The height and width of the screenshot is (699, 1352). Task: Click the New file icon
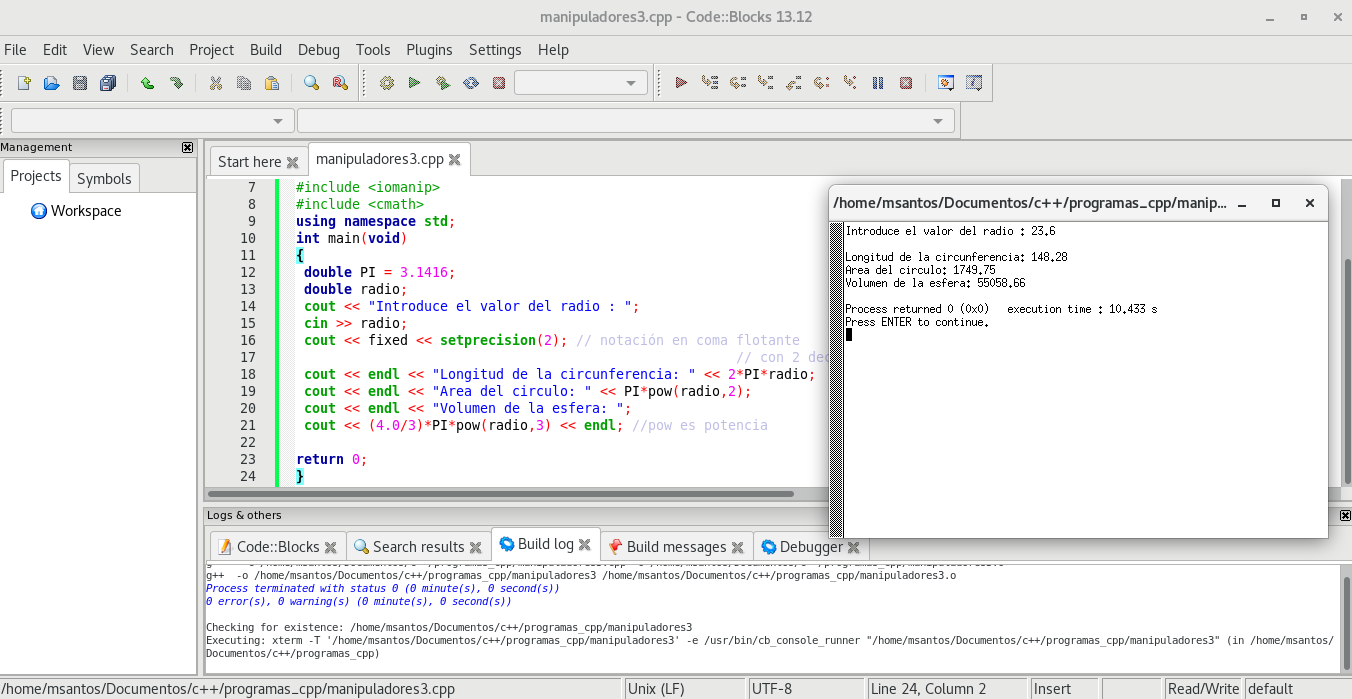(24, 83)
